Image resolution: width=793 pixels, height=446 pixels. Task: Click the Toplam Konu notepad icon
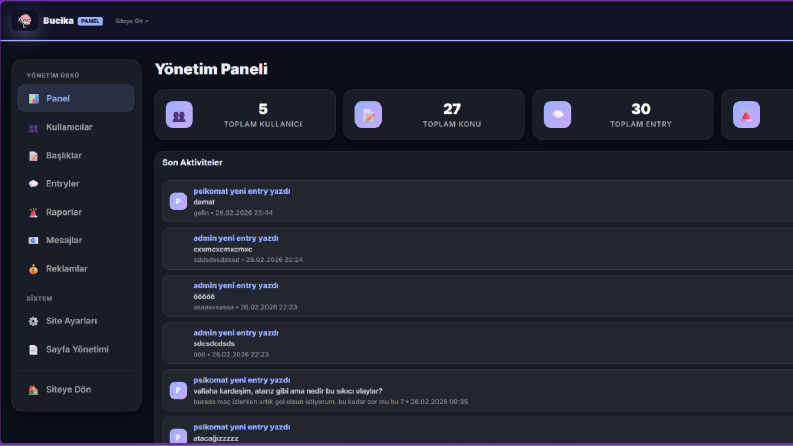(368, 115)
